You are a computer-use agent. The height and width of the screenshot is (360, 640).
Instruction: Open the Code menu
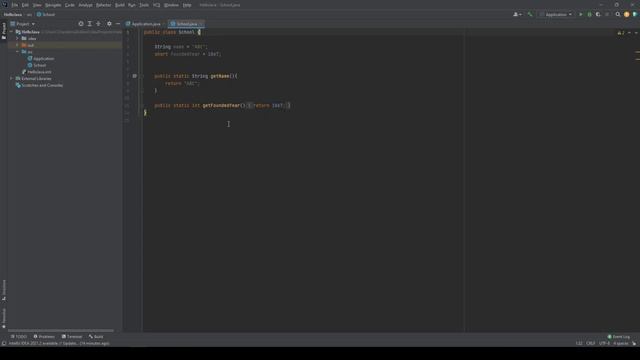[x=70, y=5]
